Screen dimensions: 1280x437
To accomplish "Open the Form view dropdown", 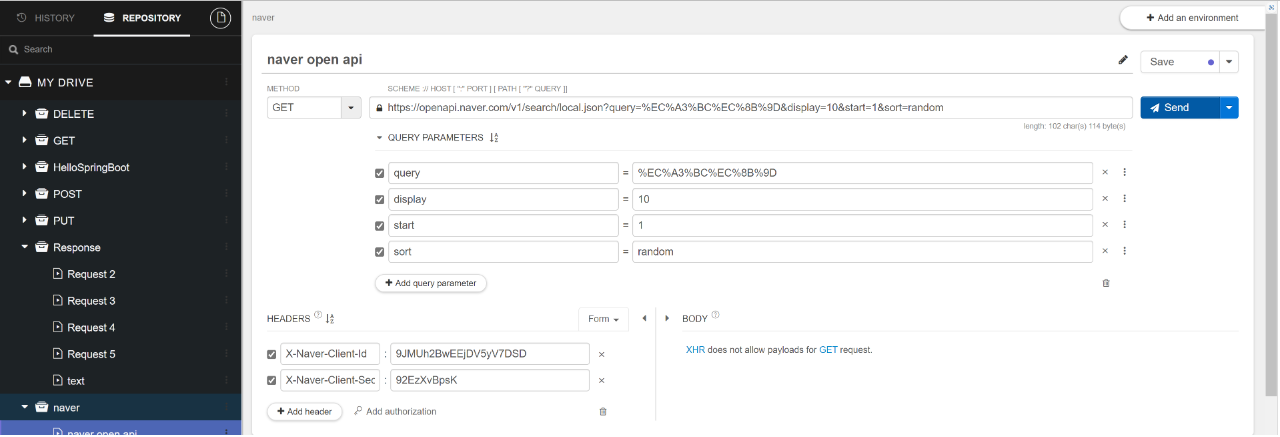I will [x=603, y=319].
